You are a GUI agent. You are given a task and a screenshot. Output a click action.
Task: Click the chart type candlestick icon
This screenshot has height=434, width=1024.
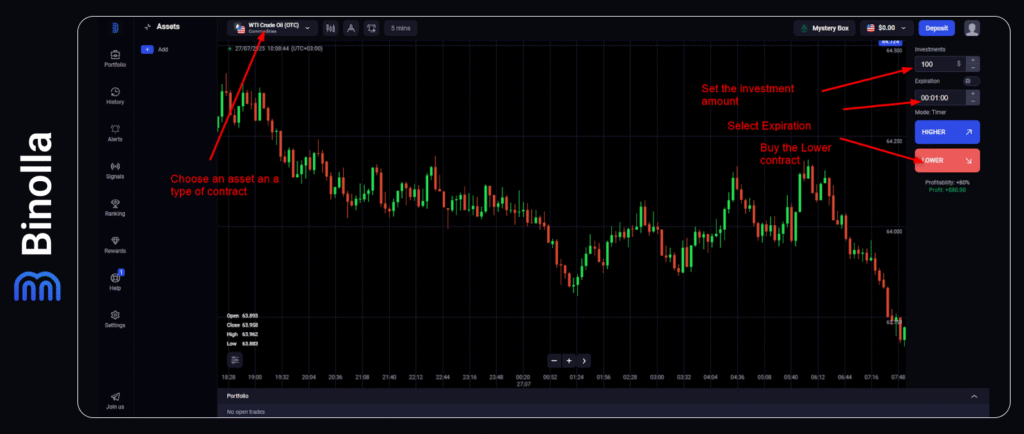tap(329, 28)
